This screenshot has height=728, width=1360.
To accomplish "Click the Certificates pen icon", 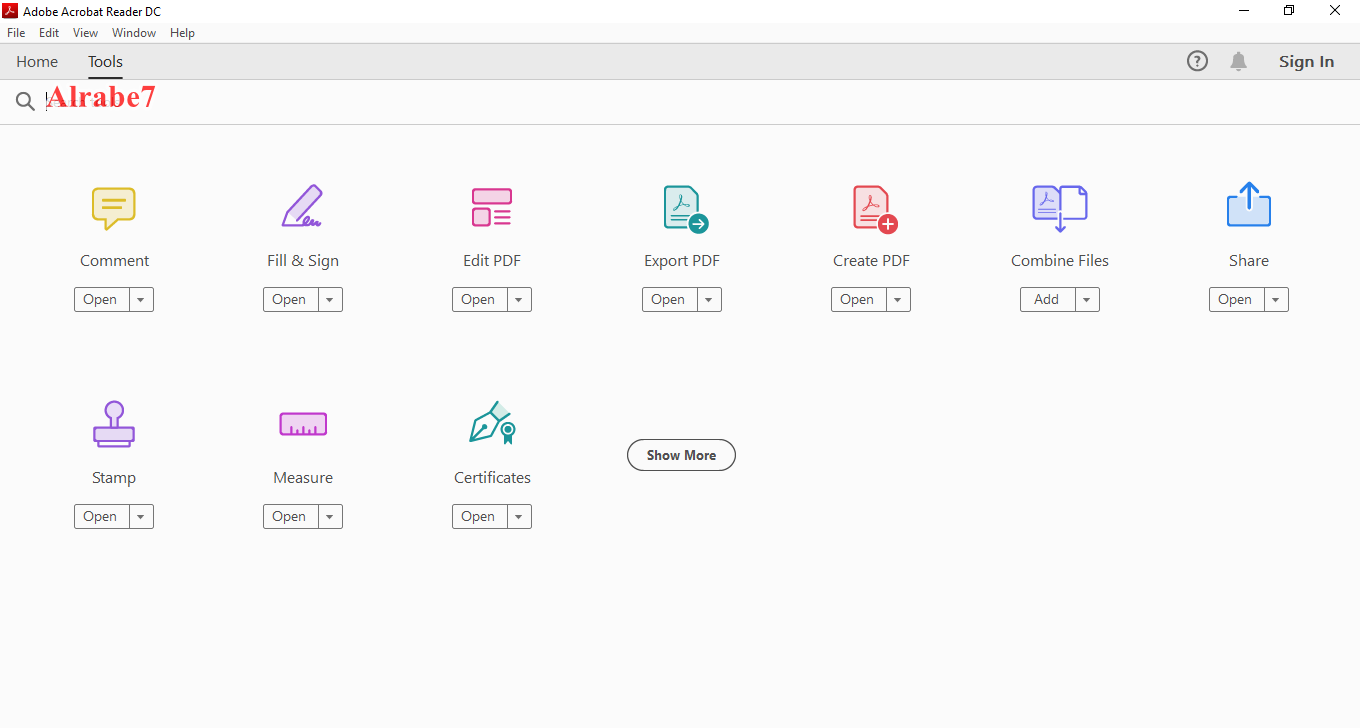I will [492, 423].
